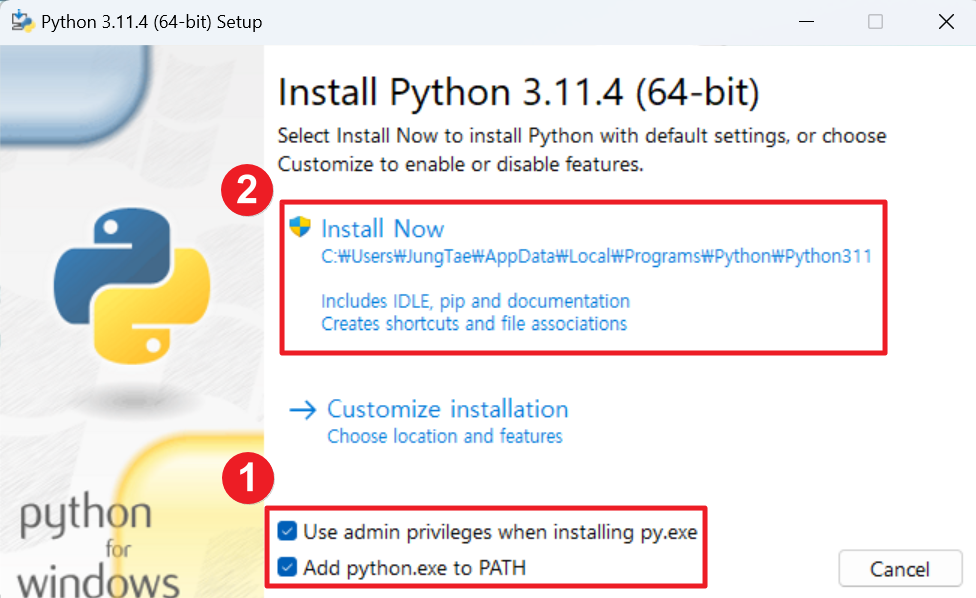Viewport: 976px width, 598px height.
Task: Click the "Includes IDLE, pip and documentation" text
Action: pyautogui.click(x=476, y=301)
